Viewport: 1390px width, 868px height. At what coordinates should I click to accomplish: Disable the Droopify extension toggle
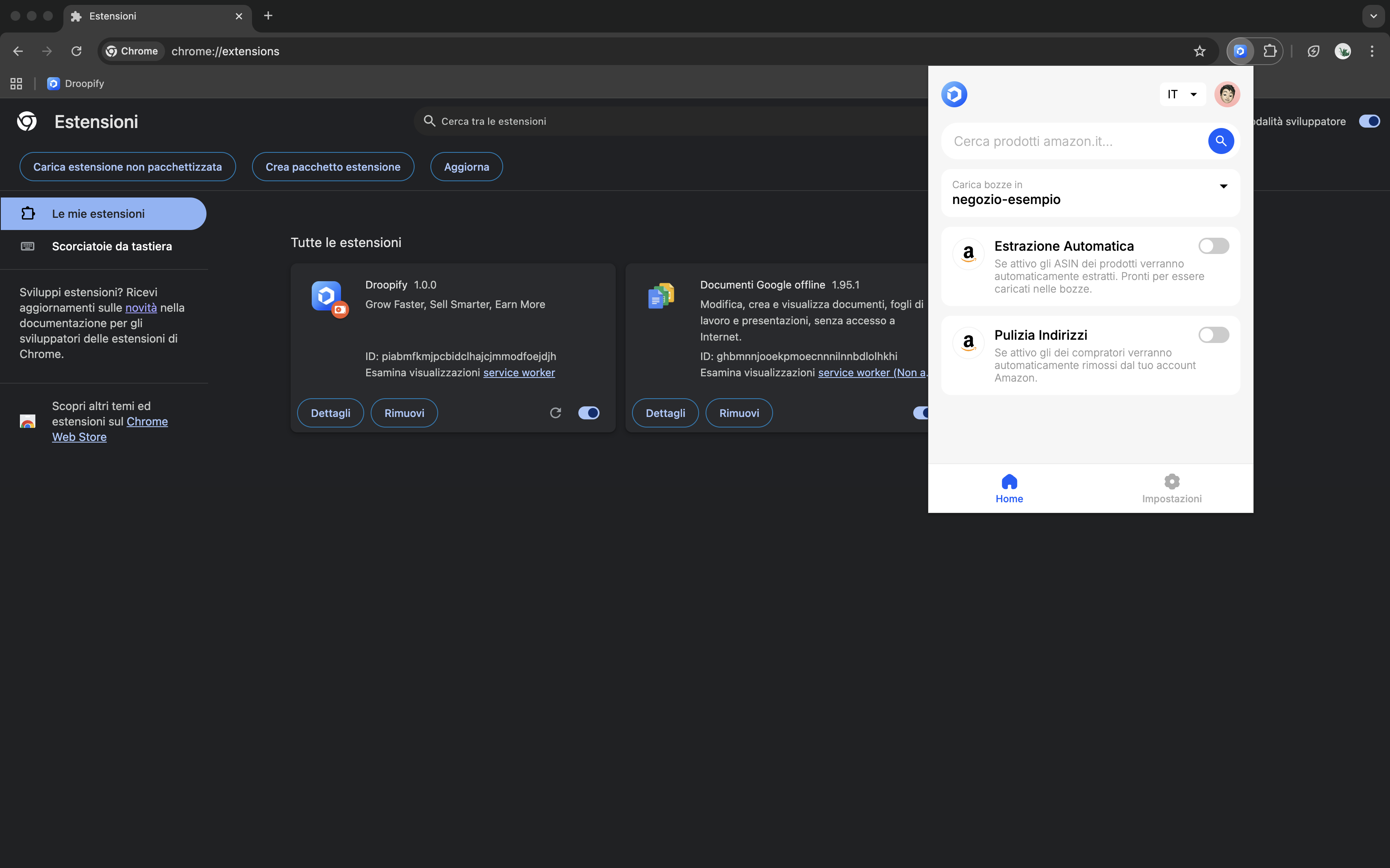[589, 413]
